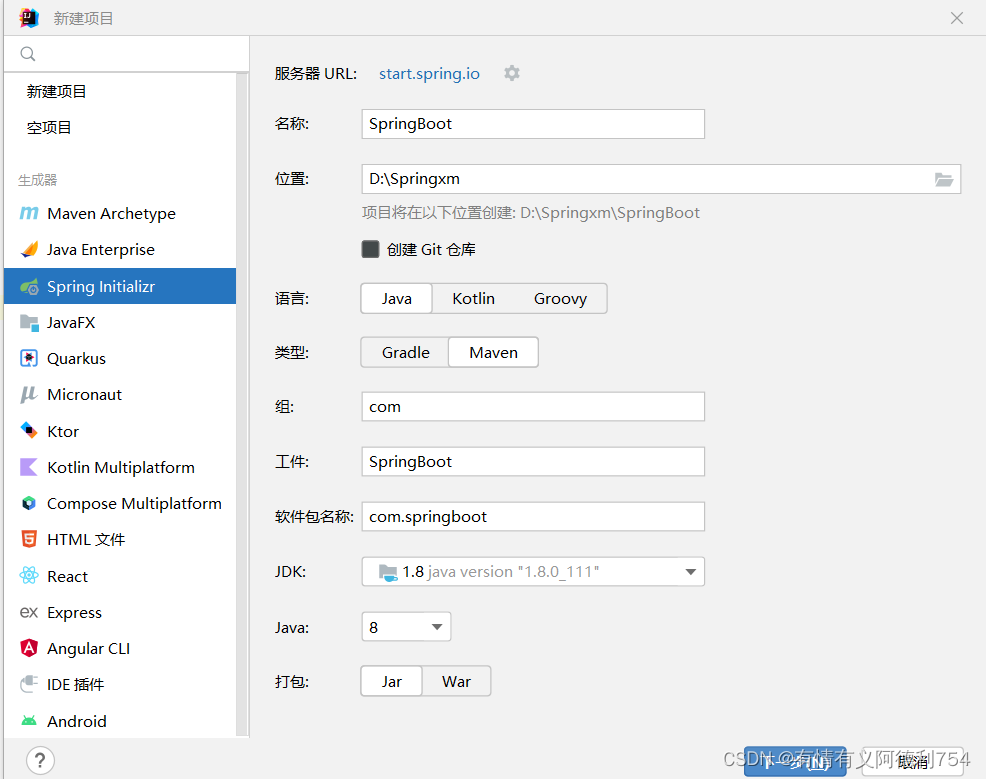
Task: Click the HTML5 file icon
Action: (29, 539)
